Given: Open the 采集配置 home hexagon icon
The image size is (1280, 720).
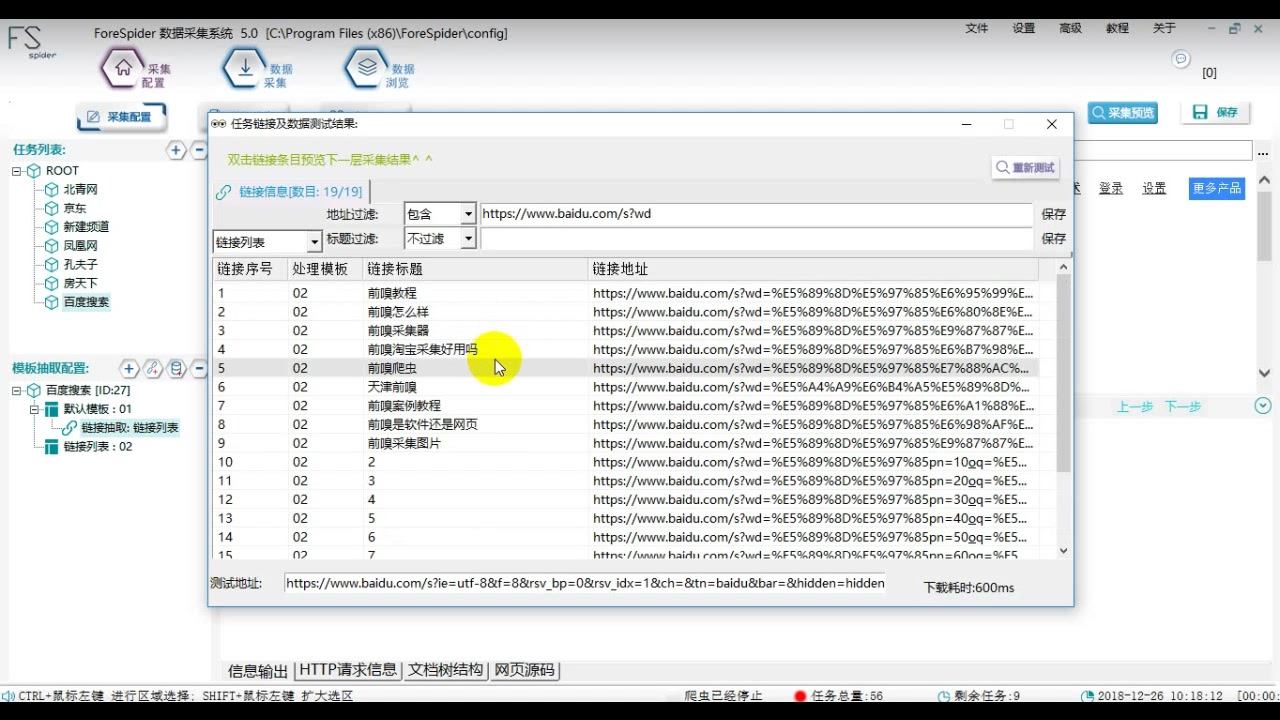Looking at the screenshot, I should (x=124, y=68).
